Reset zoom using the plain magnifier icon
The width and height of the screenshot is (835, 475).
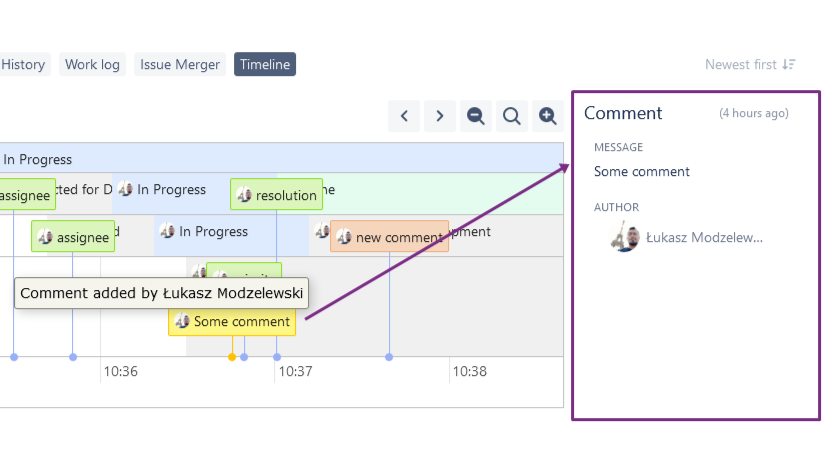512,116
